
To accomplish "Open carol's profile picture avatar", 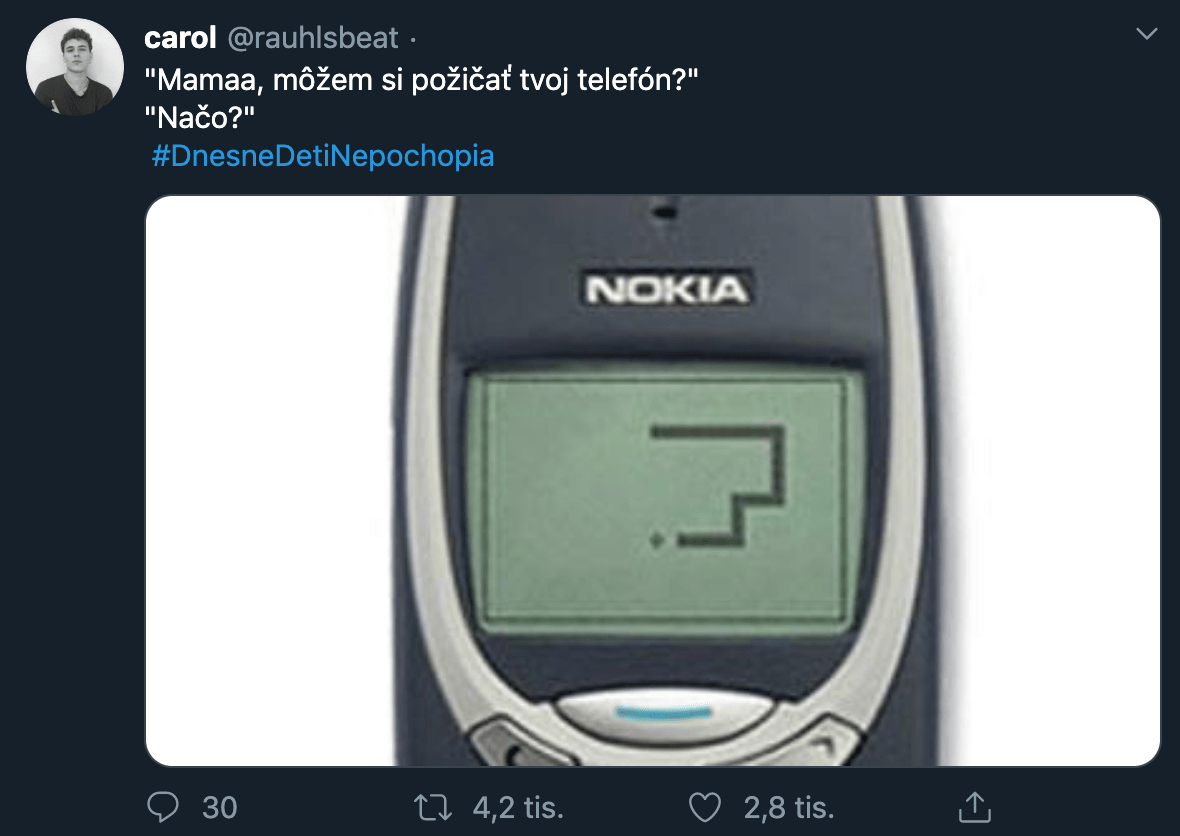I will pos(75,67).
